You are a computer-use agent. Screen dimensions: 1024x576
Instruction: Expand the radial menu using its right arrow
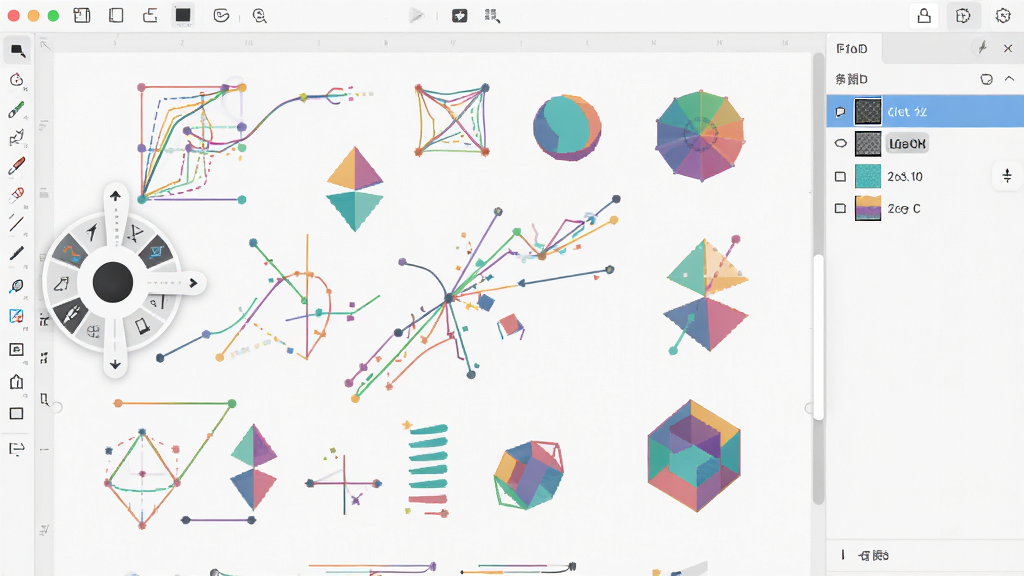tap(193, 283)
